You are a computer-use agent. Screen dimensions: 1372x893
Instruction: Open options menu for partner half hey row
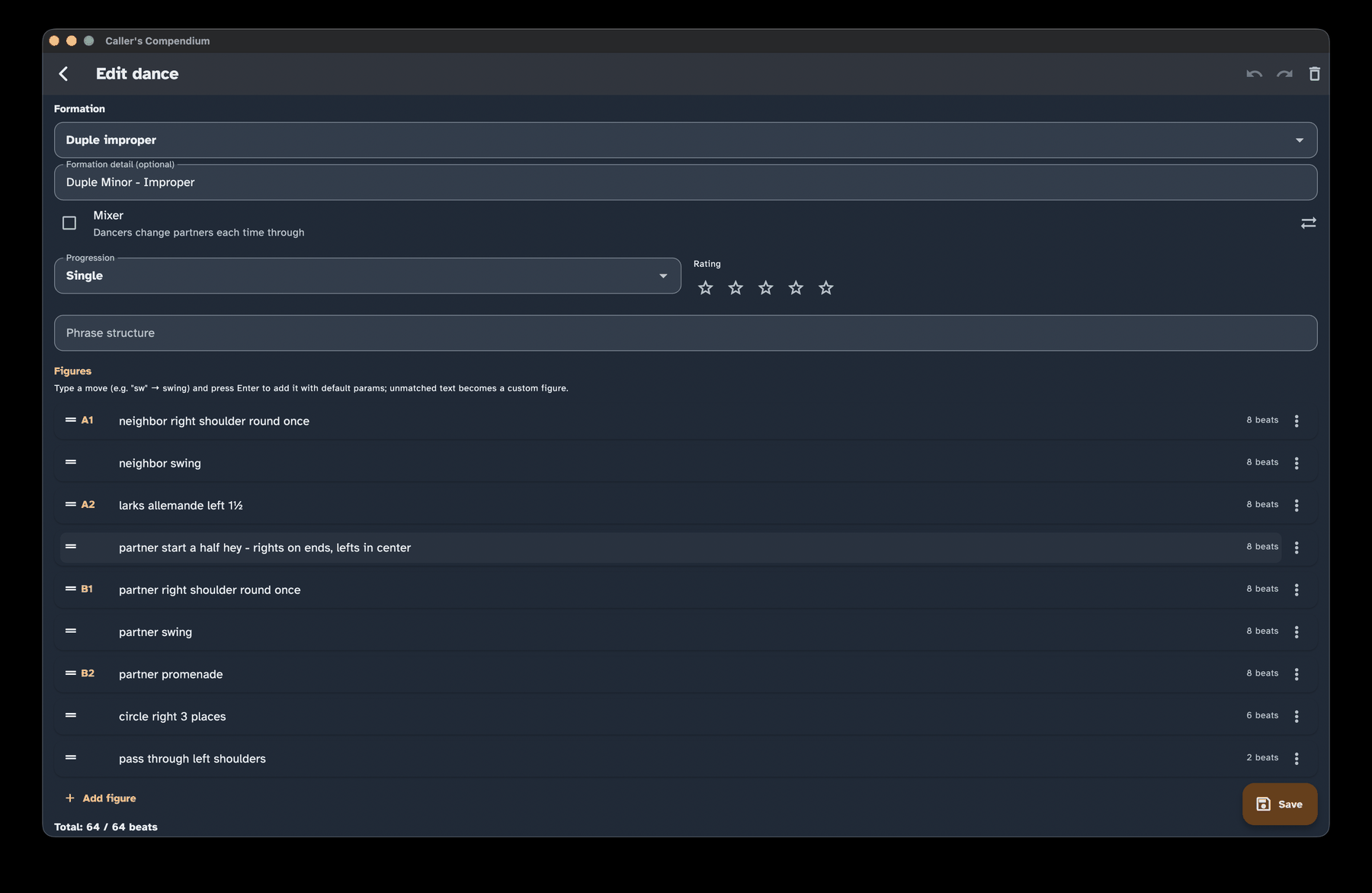click(1297, 548)
